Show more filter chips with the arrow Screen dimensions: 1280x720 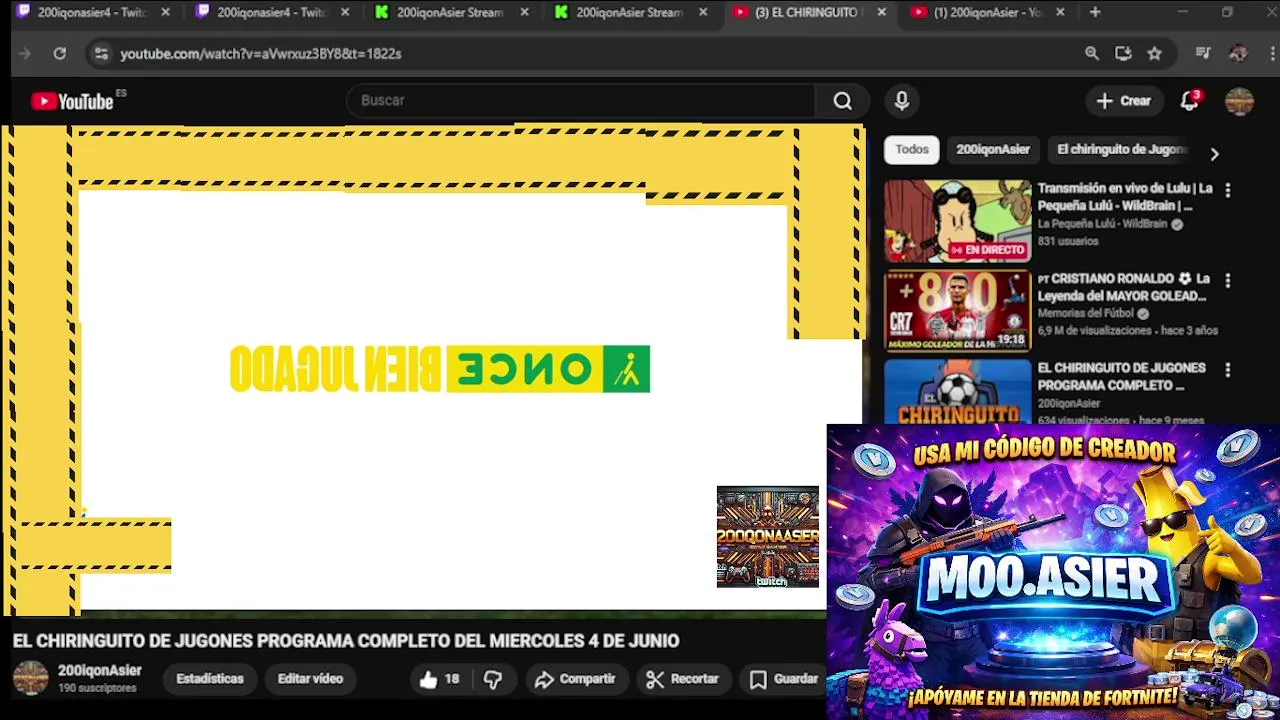1214,154
